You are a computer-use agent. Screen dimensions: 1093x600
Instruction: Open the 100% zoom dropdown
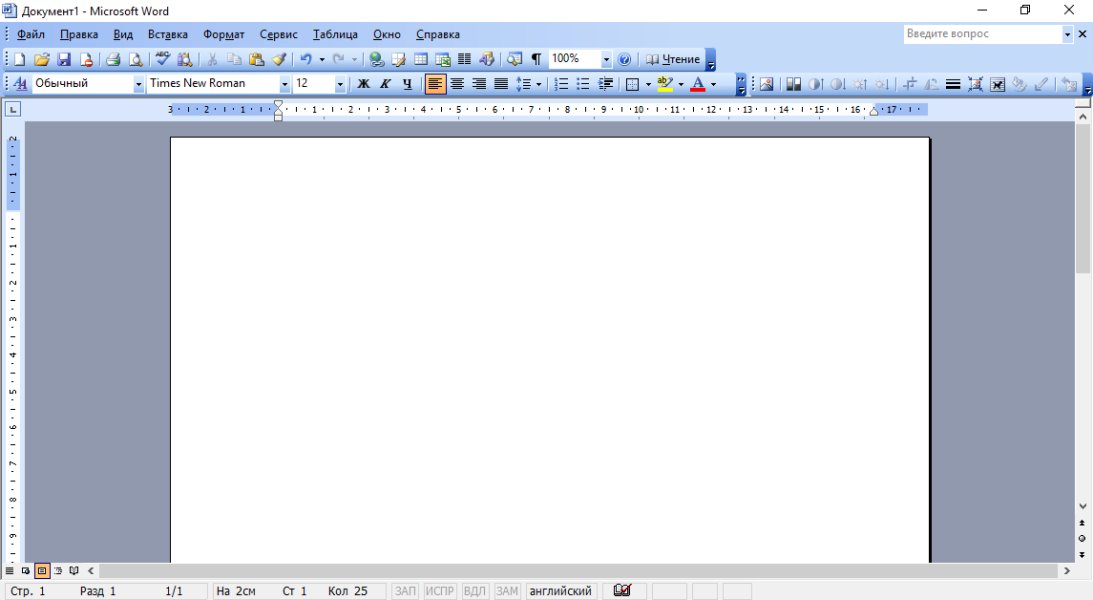[x=606, y=59]
